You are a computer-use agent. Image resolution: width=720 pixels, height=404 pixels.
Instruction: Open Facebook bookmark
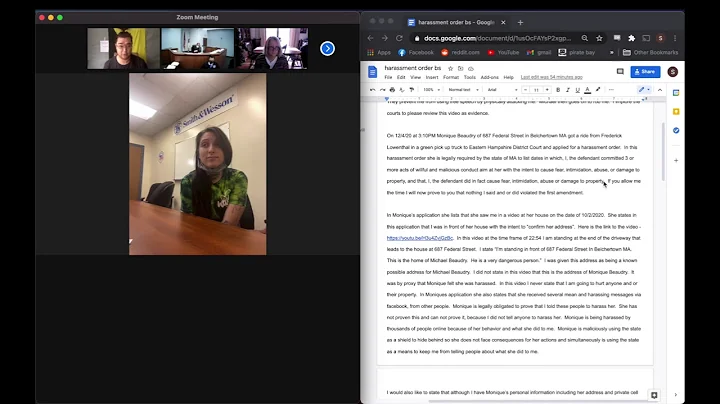416,52
